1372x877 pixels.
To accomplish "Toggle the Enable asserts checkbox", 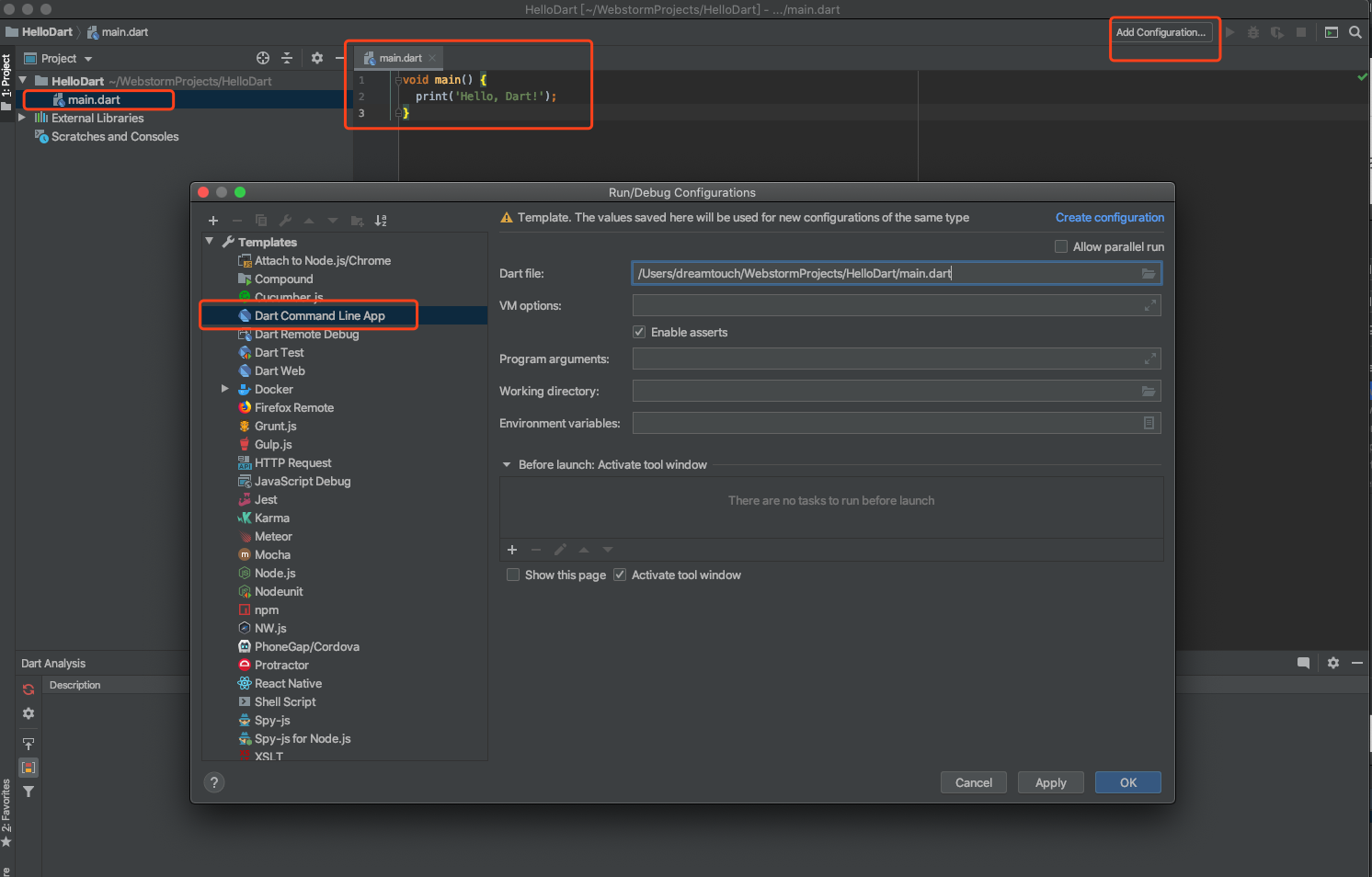I will click(x=639, y=332).
